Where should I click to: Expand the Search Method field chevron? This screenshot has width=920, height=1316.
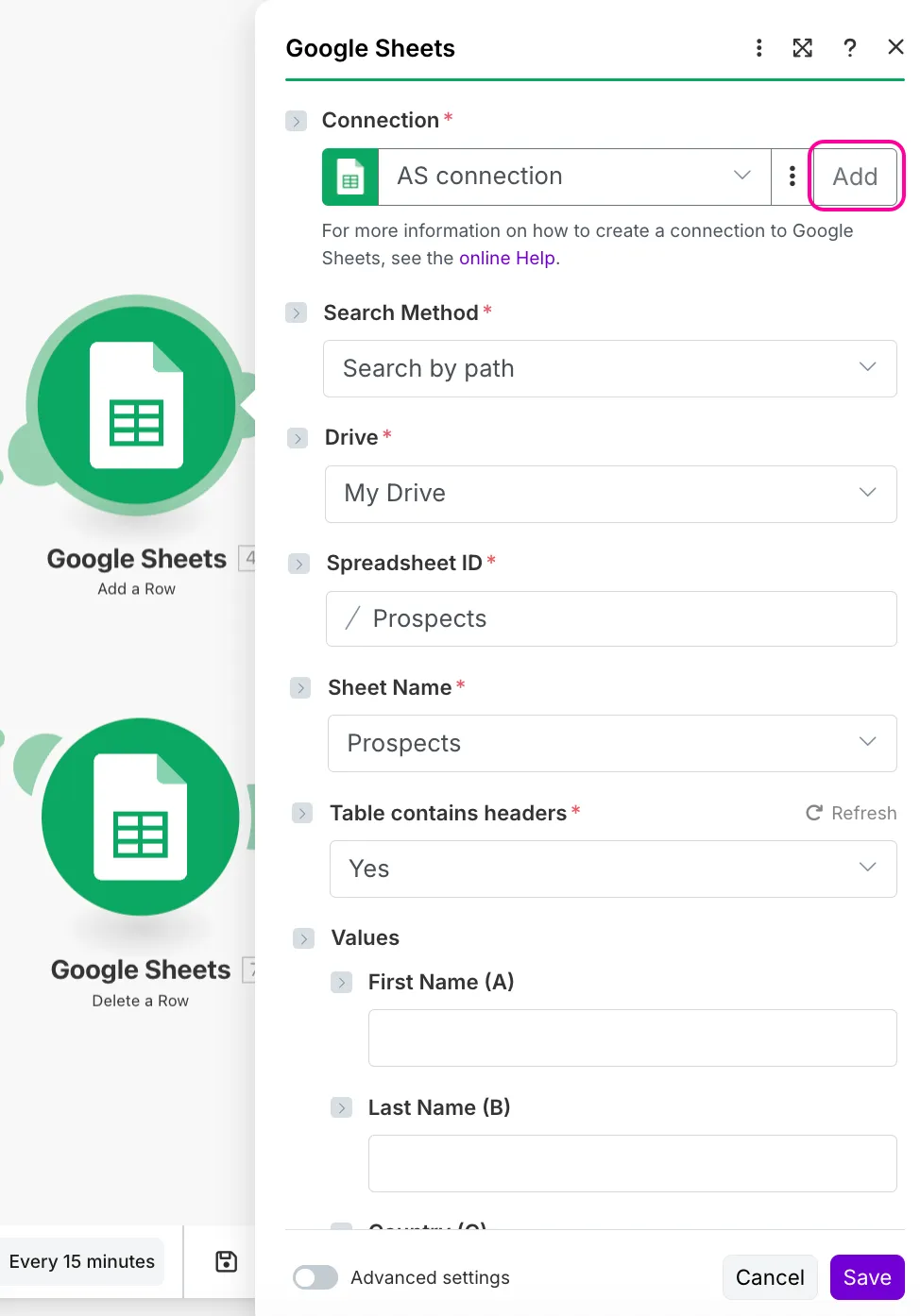pos(297,312)
